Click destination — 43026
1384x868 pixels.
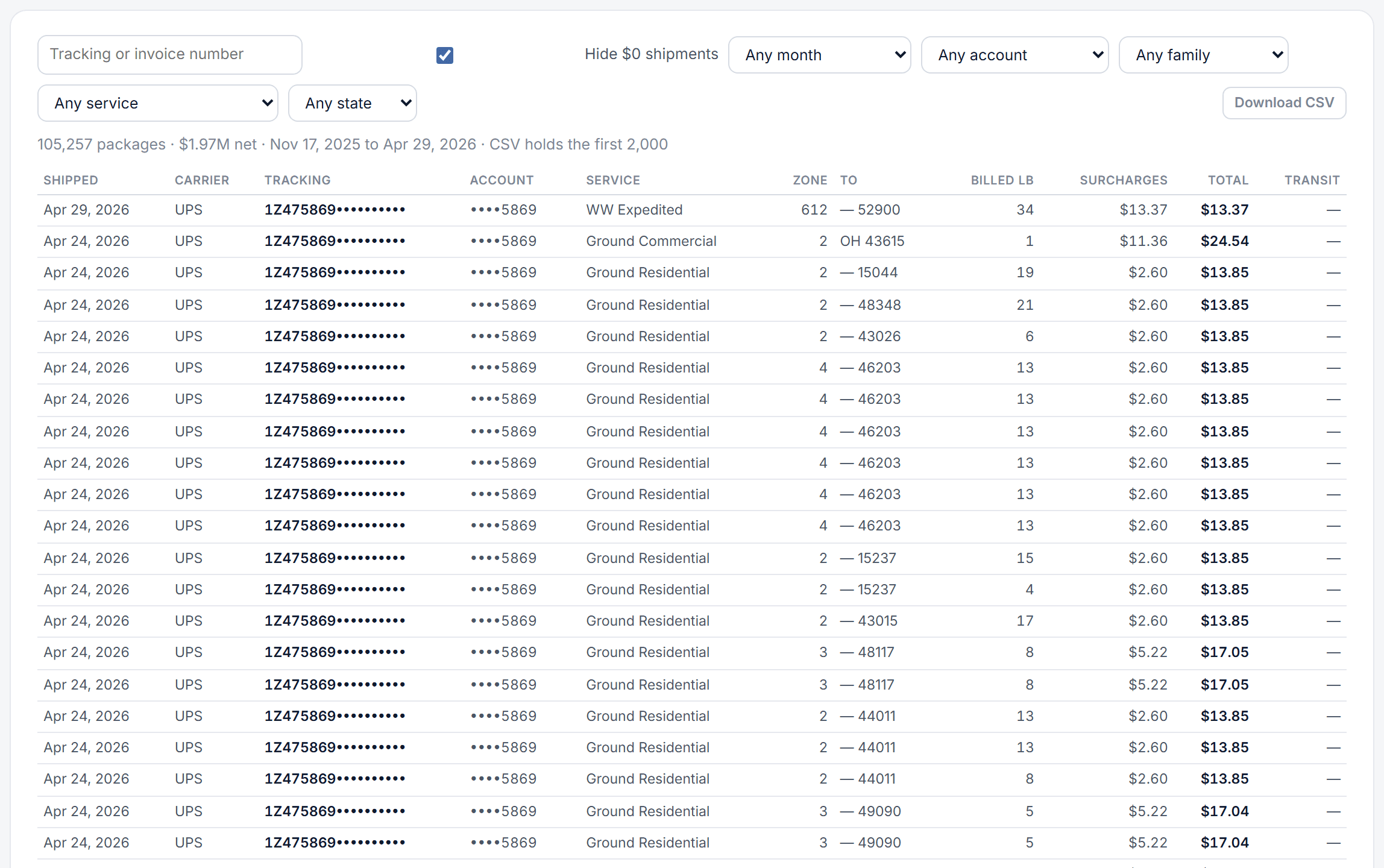pos(870,336)
